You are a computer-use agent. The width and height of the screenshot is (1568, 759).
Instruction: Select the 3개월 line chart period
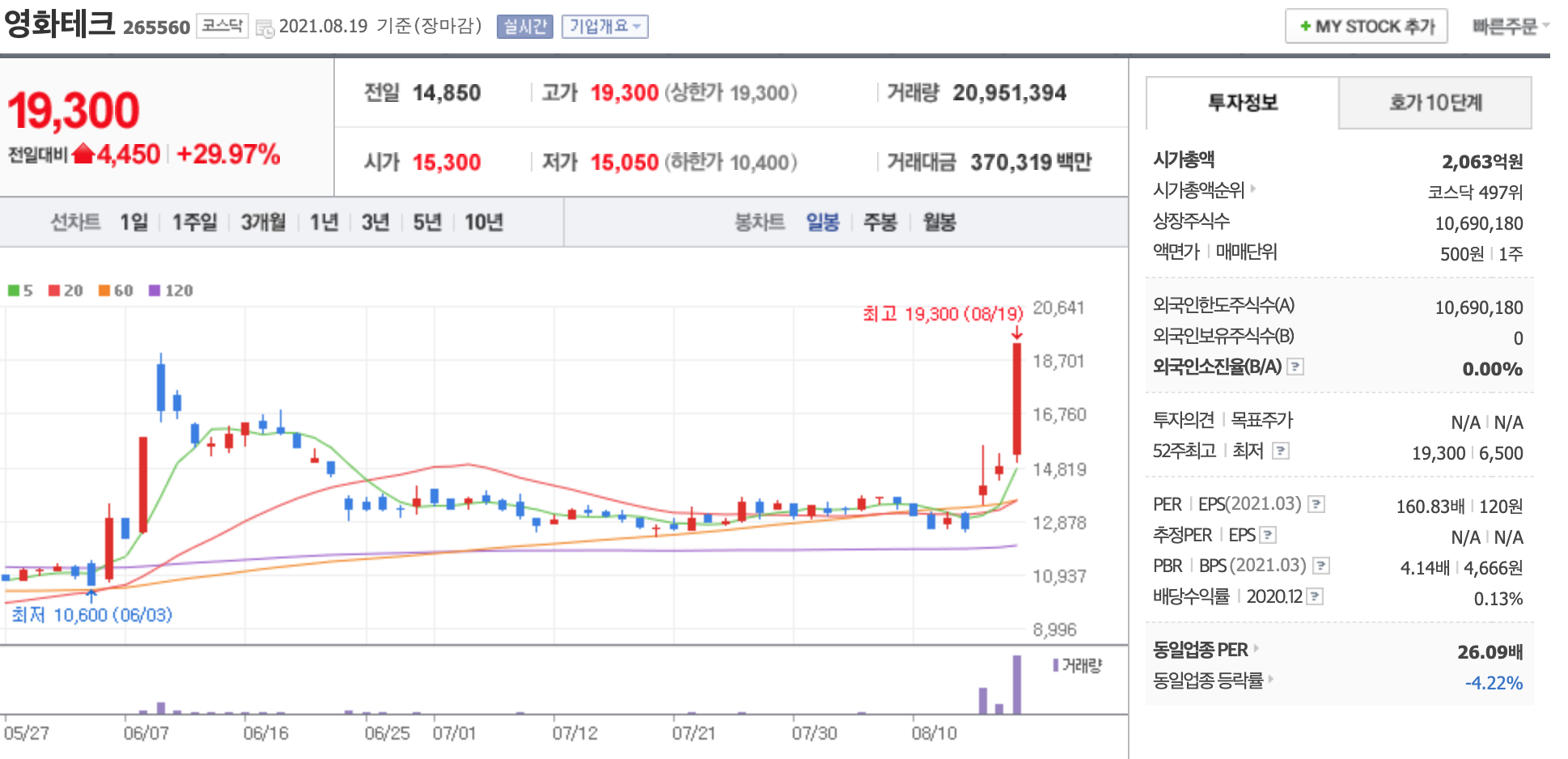pos(264,222)
